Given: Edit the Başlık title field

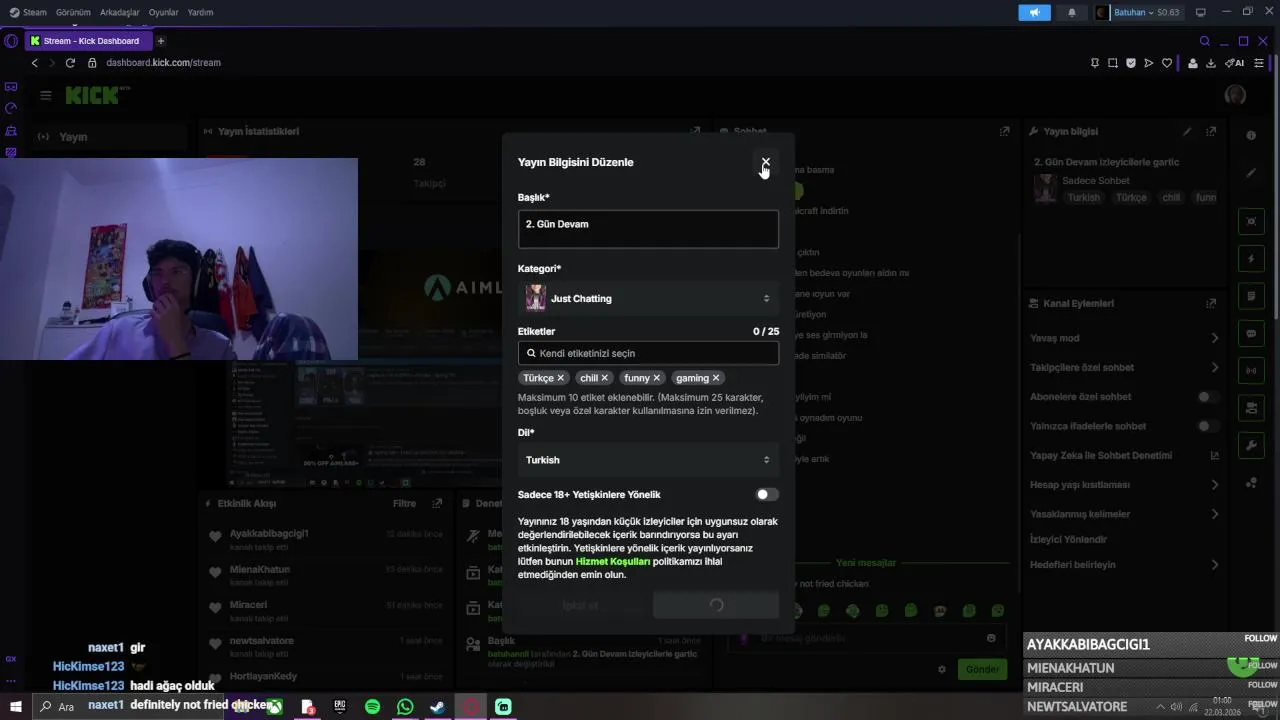Looking at the screenshot, I should [648, 229].
